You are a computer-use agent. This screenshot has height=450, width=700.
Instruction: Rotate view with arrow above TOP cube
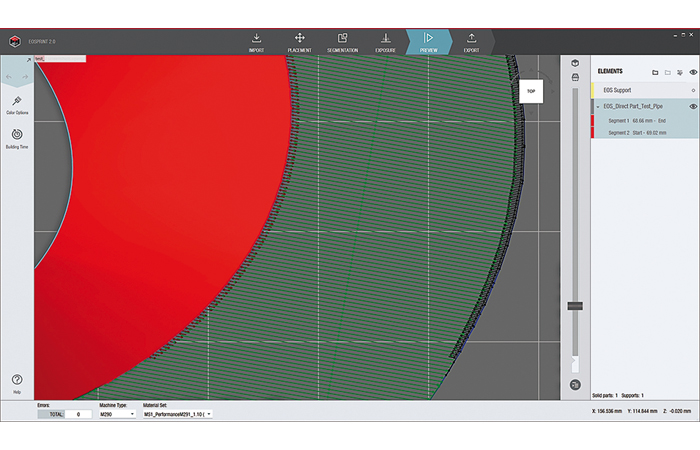click(x=531, y=70)
